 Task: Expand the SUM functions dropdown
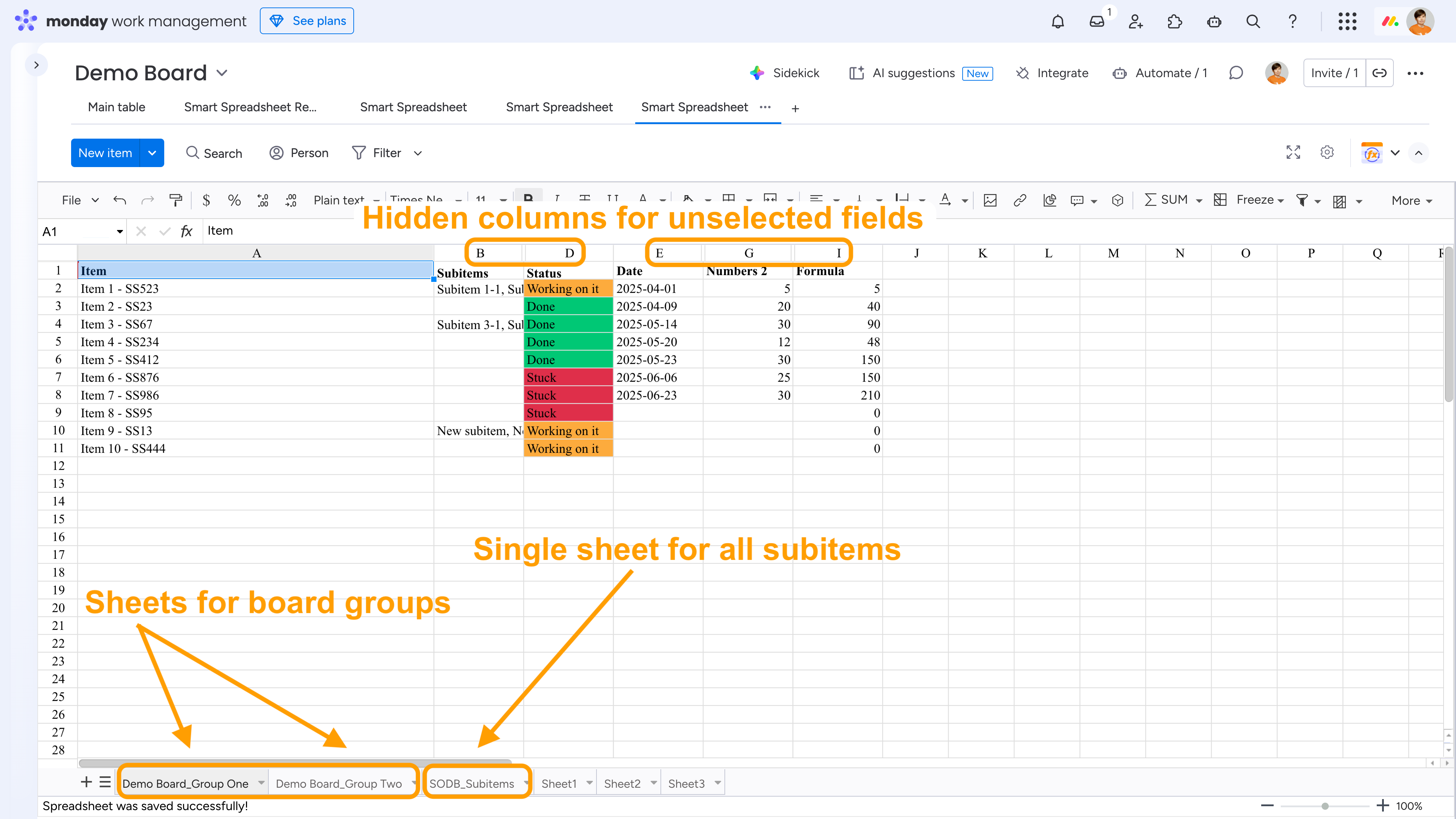click(x=1199, y=200)
